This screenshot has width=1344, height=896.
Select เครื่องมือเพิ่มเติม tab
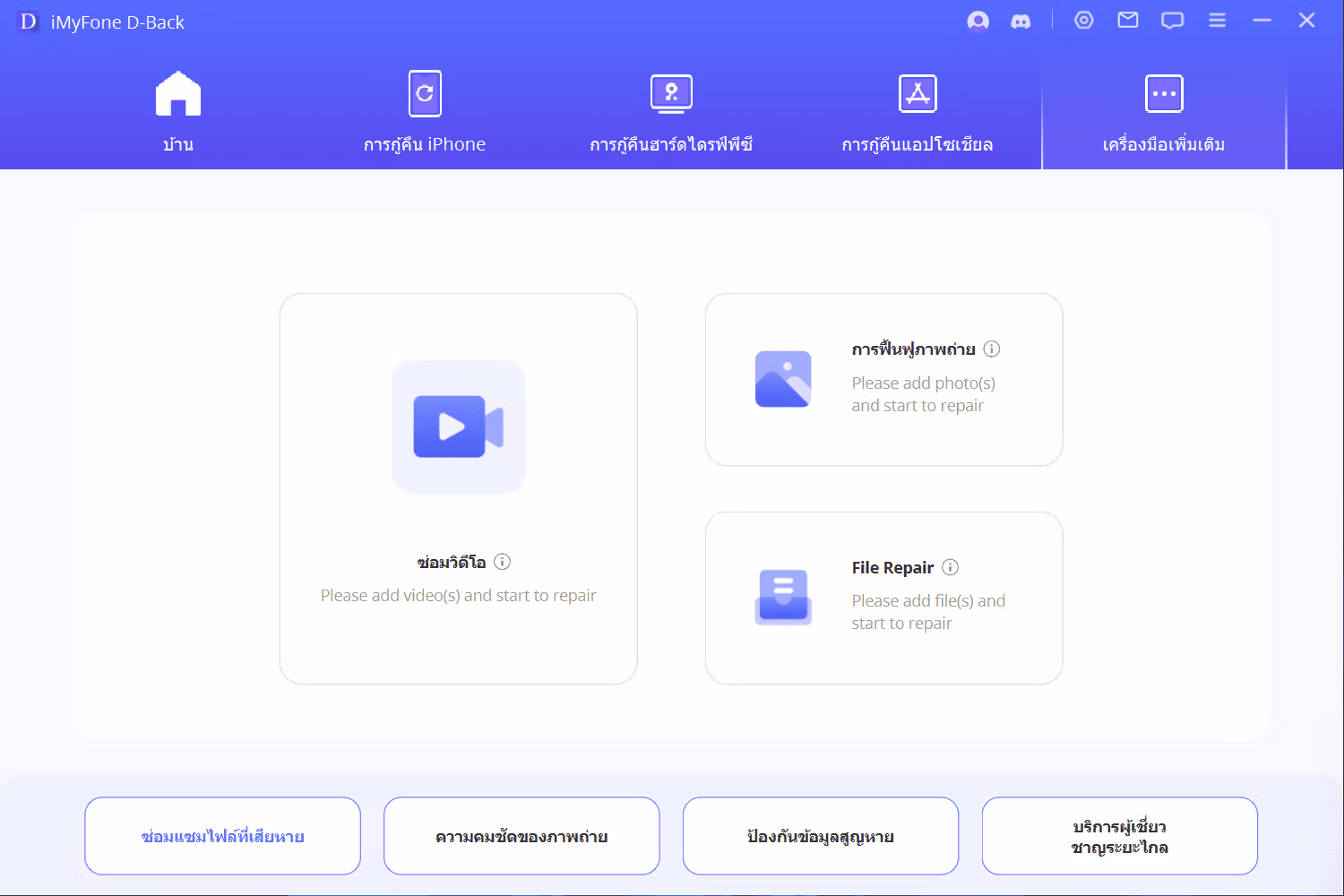tap(1164, 111)
